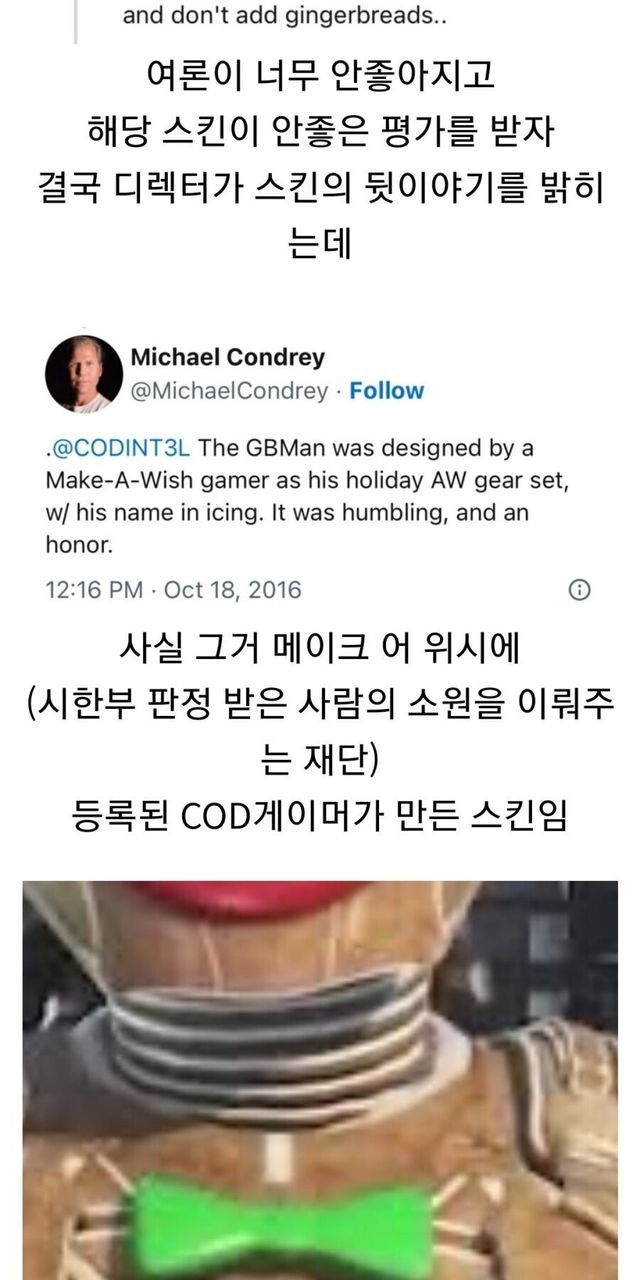The height and width of the screenshot is (1280, 640).
Task: Tap the parenthetical line starting "(시한부 판정"
Action: click(320, 735)
